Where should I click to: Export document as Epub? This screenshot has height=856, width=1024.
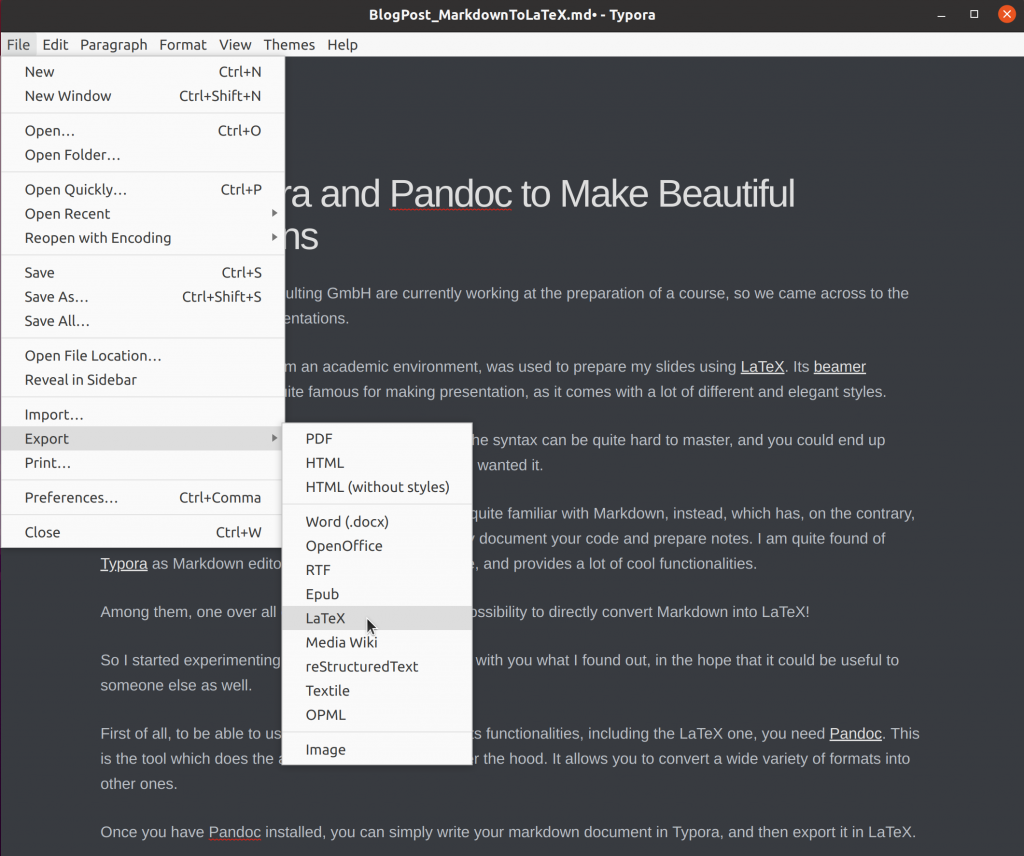(x=377, y=594)
